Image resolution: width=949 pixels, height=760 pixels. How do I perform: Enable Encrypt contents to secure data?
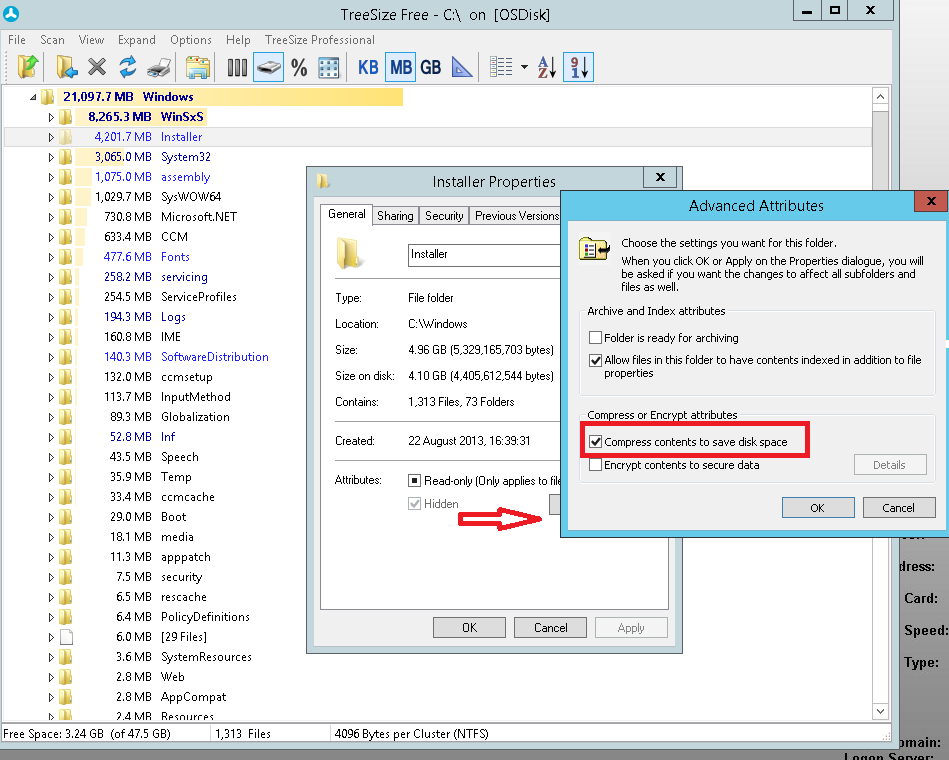coord(596,465)
